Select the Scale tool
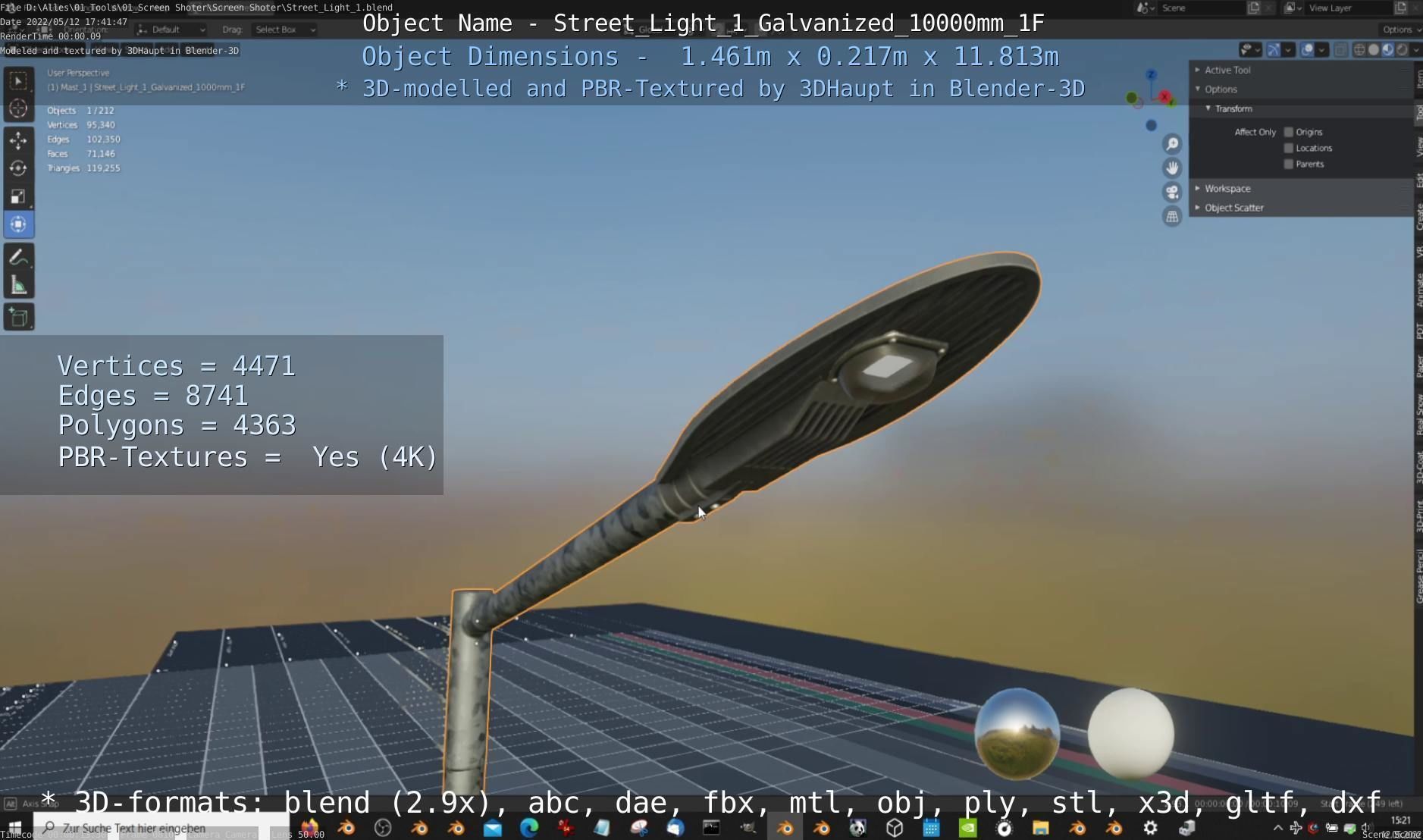The height and width of the screenshot is (840, 1423). point(19,196)
